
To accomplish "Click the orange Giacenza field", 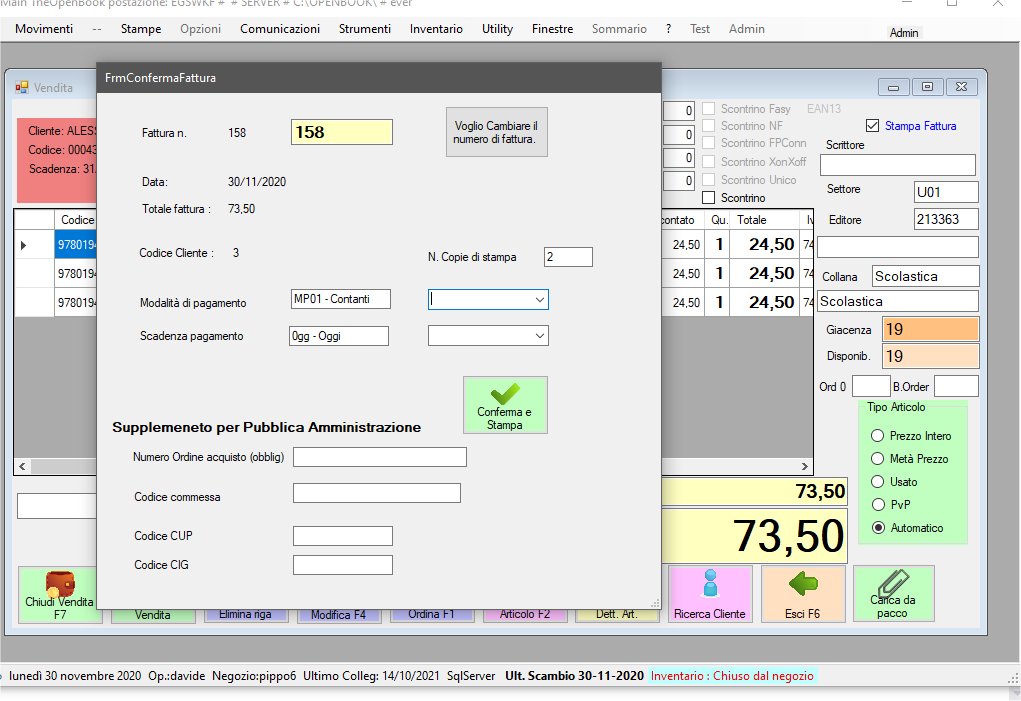I will coord(930,329).
